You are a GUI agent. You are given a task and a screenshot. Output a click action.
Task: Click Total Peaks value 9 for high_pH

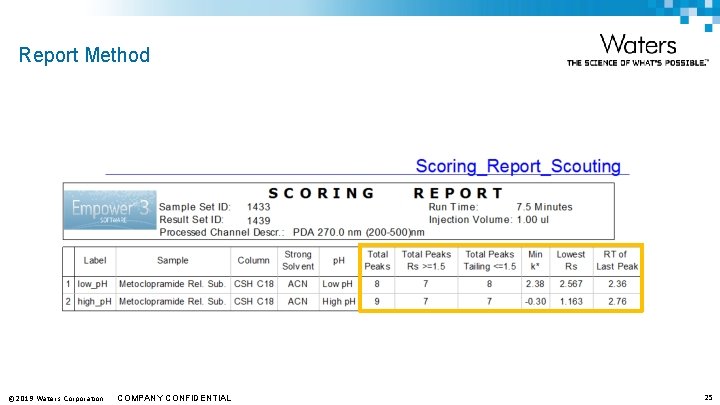(377, 302)
